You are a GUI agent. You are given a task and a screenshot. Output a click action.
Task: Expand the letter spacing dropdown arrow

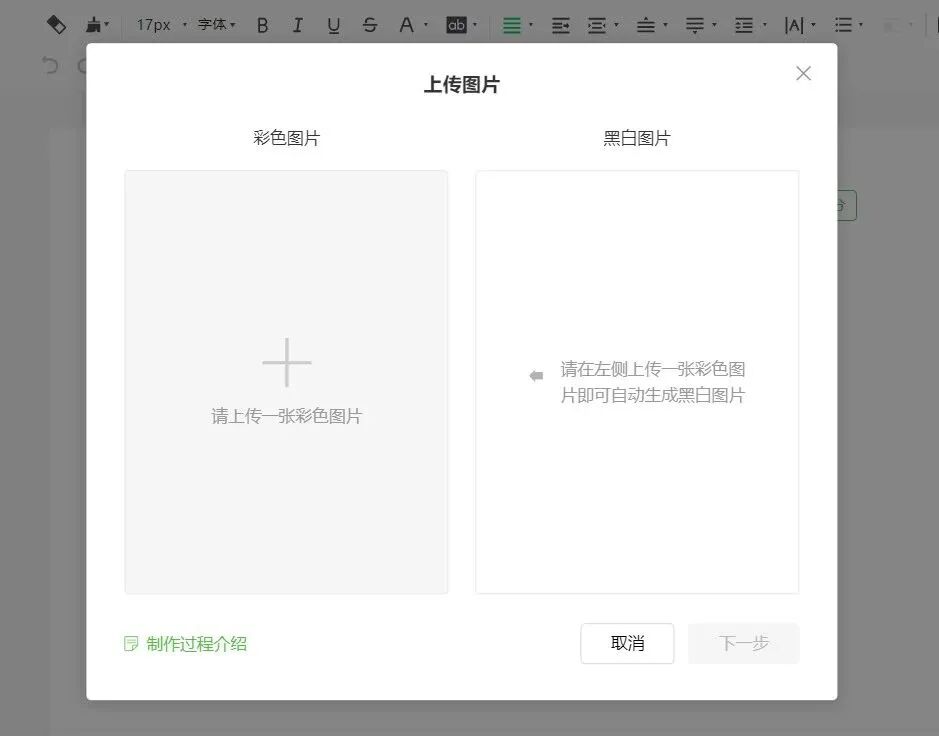pyautogui.click(x=813, y=25)
